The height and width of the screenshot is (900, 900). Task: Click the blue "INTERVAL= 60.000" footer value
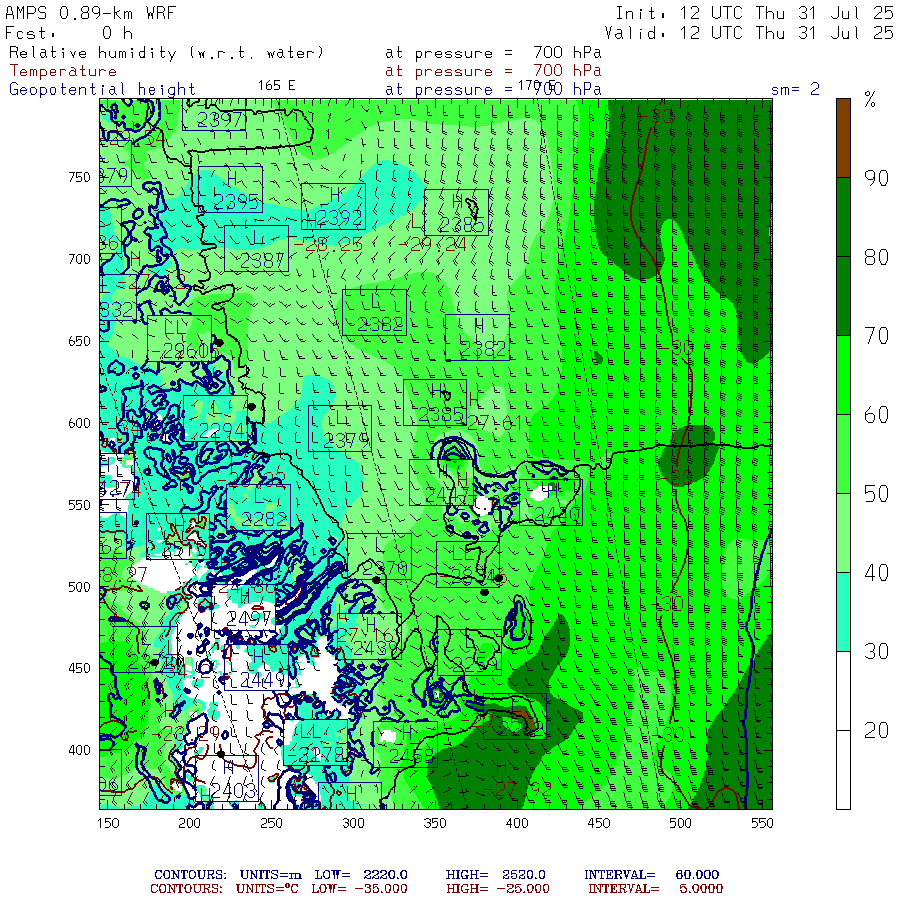point(651,875)
